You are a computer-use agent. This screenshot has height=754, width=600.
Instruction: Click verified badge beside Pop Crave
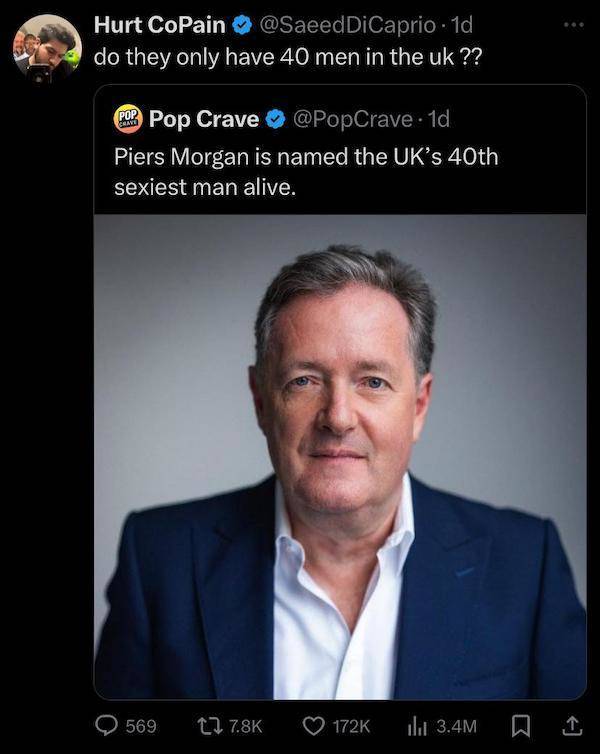(275, 120)
